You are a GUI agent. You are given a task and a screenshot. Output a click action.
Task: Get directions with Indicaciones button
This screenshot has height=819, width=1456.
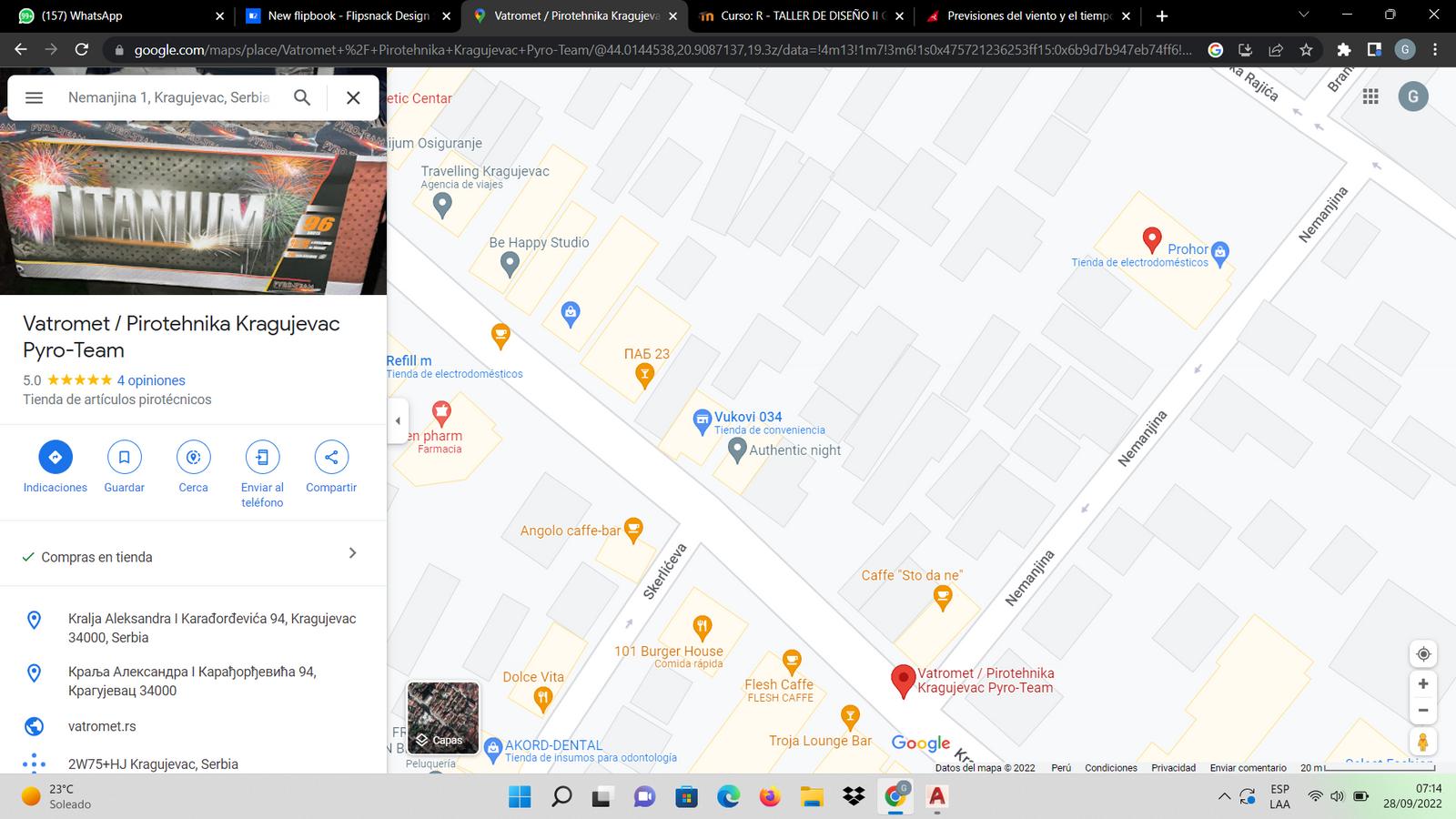56,468
